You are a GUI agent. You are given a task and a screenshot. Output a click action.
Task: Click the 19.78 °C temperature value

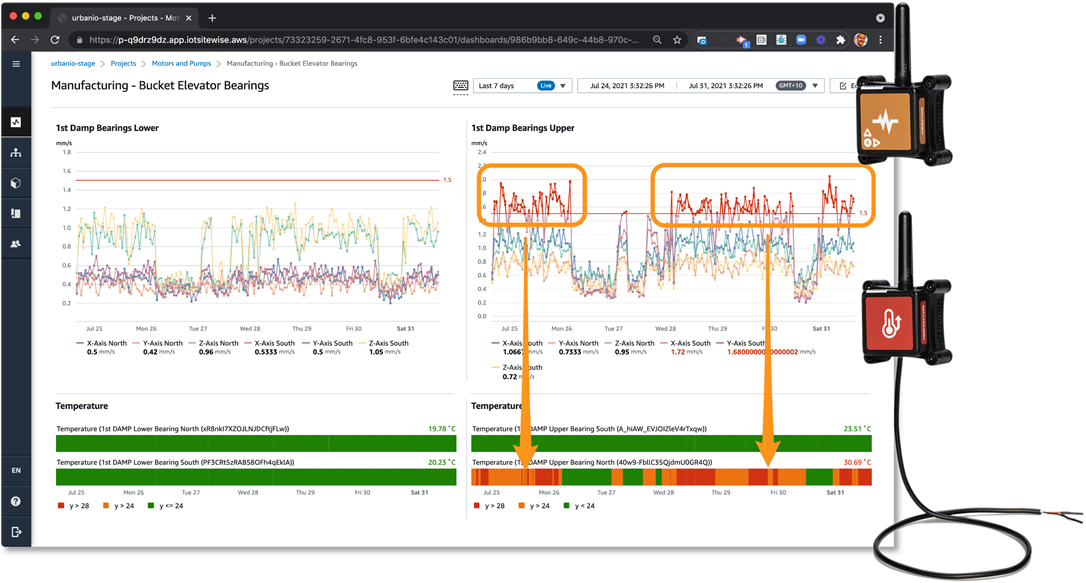[442, 429]
